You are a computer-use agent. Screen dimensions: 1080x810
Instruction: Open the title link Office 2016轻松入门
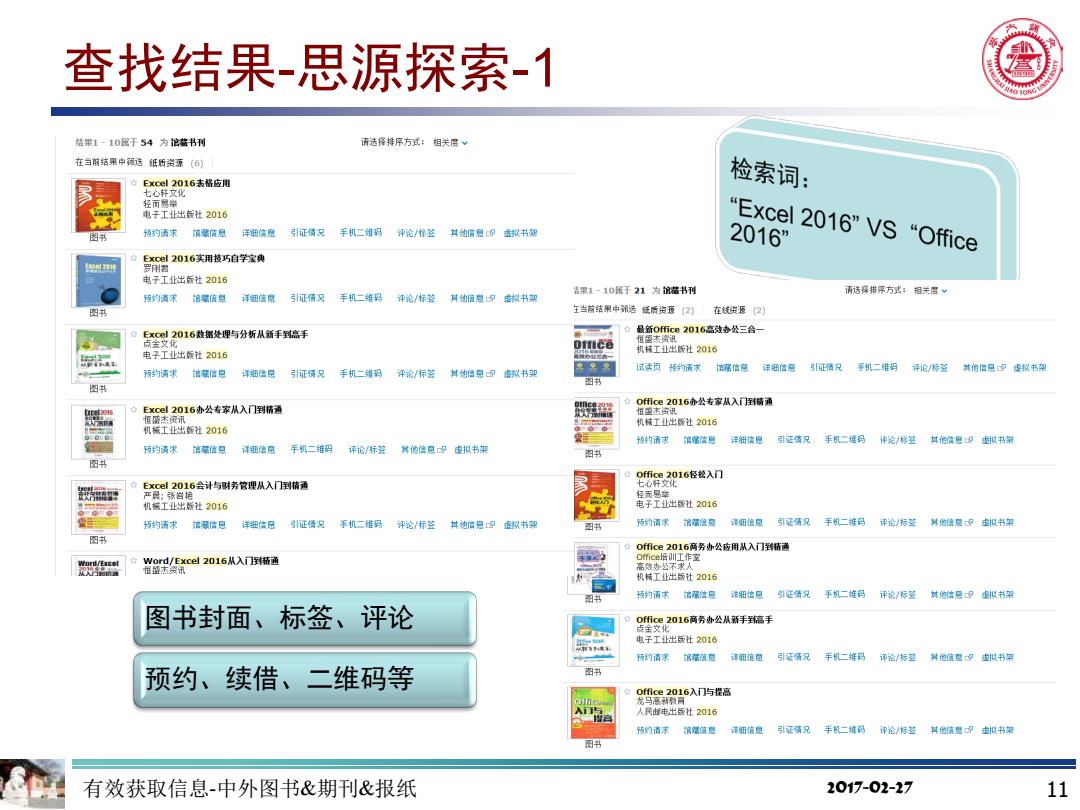point(680,474)
